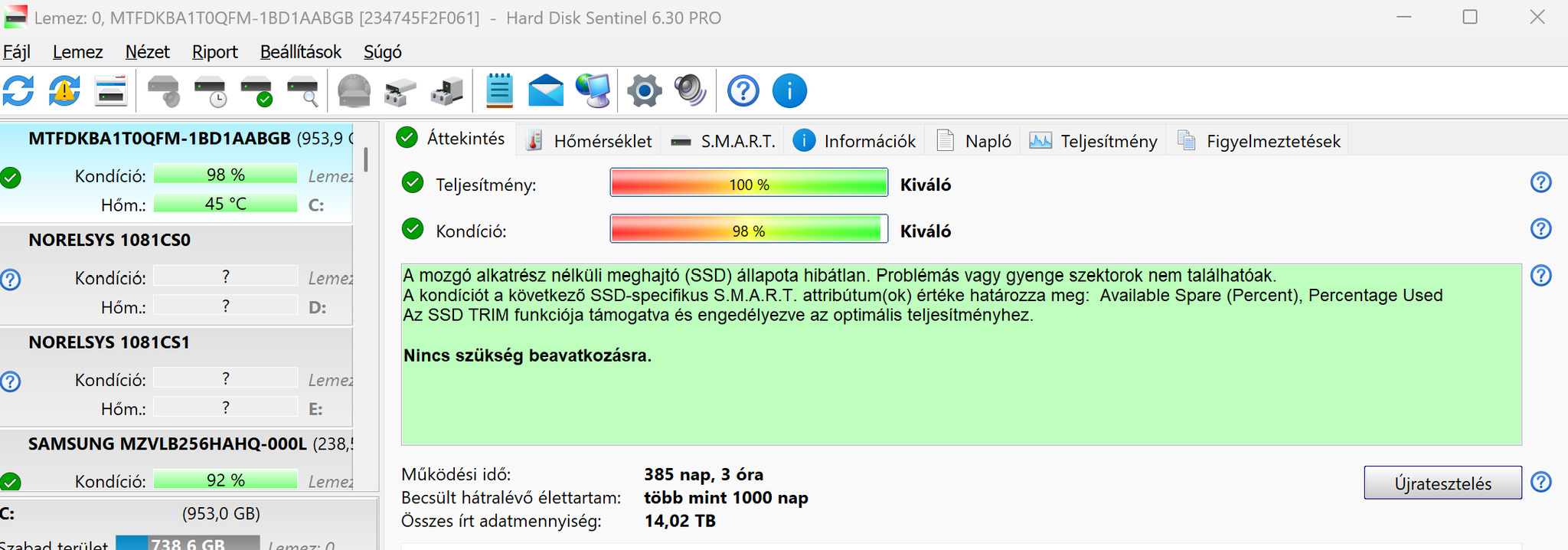This screenshot has width=1568, height=550.
Task: Click the drive with magnifying glass icon
Action: point(303,91)
